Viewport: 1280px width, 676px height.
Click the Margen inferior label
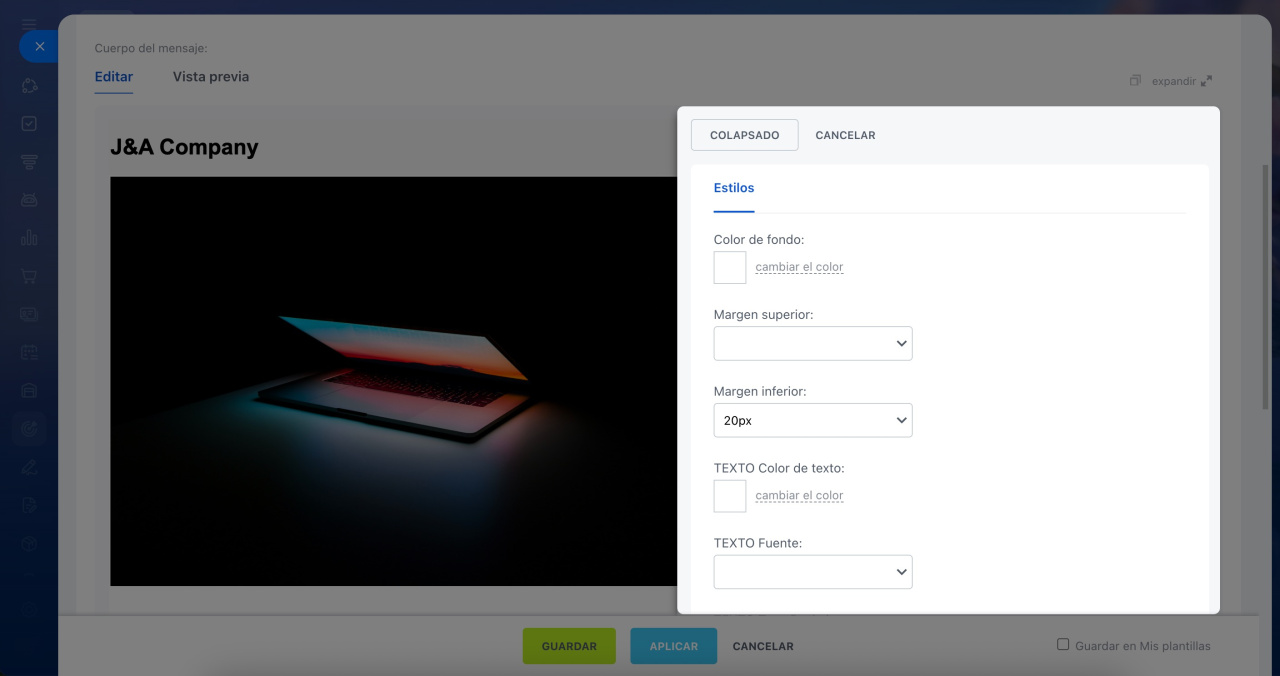(x=760, y=392)
